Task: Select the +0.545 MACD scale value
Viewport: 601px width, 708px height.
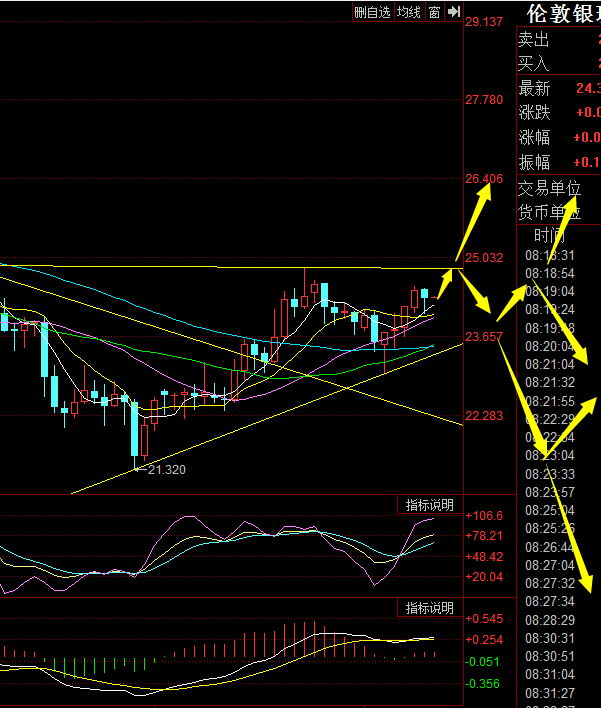Action: (484, 619)
